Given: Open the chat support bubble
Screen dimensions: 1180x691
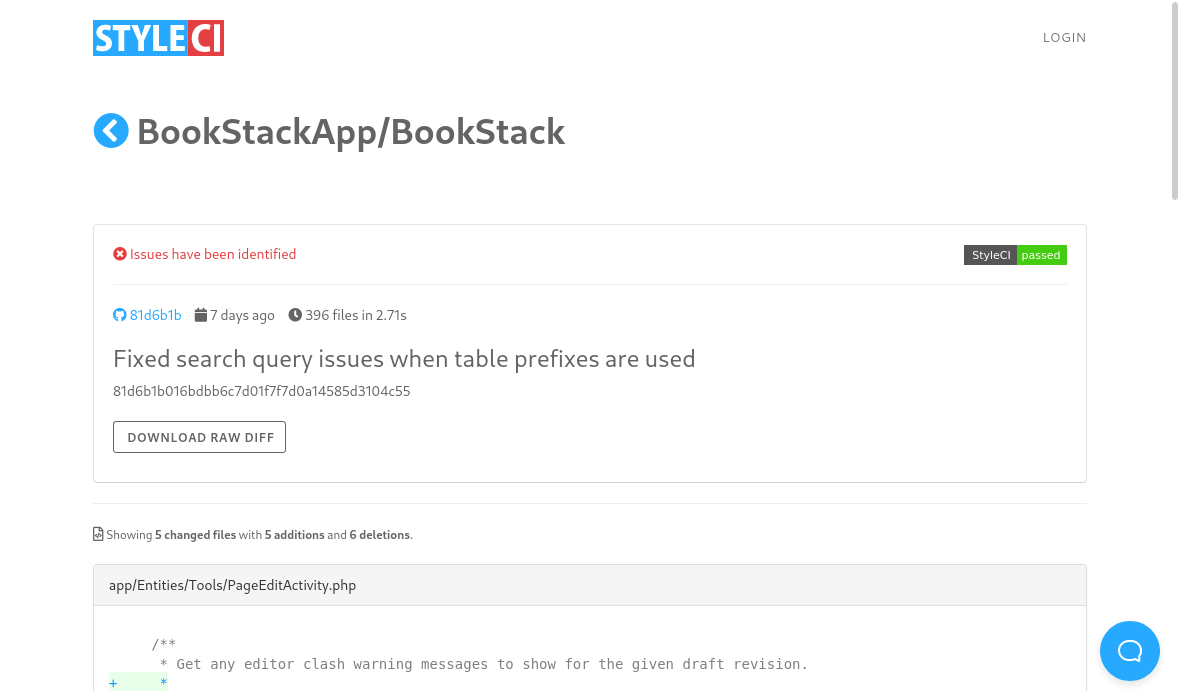Looking at the screenshot, I should point(1130,651).
